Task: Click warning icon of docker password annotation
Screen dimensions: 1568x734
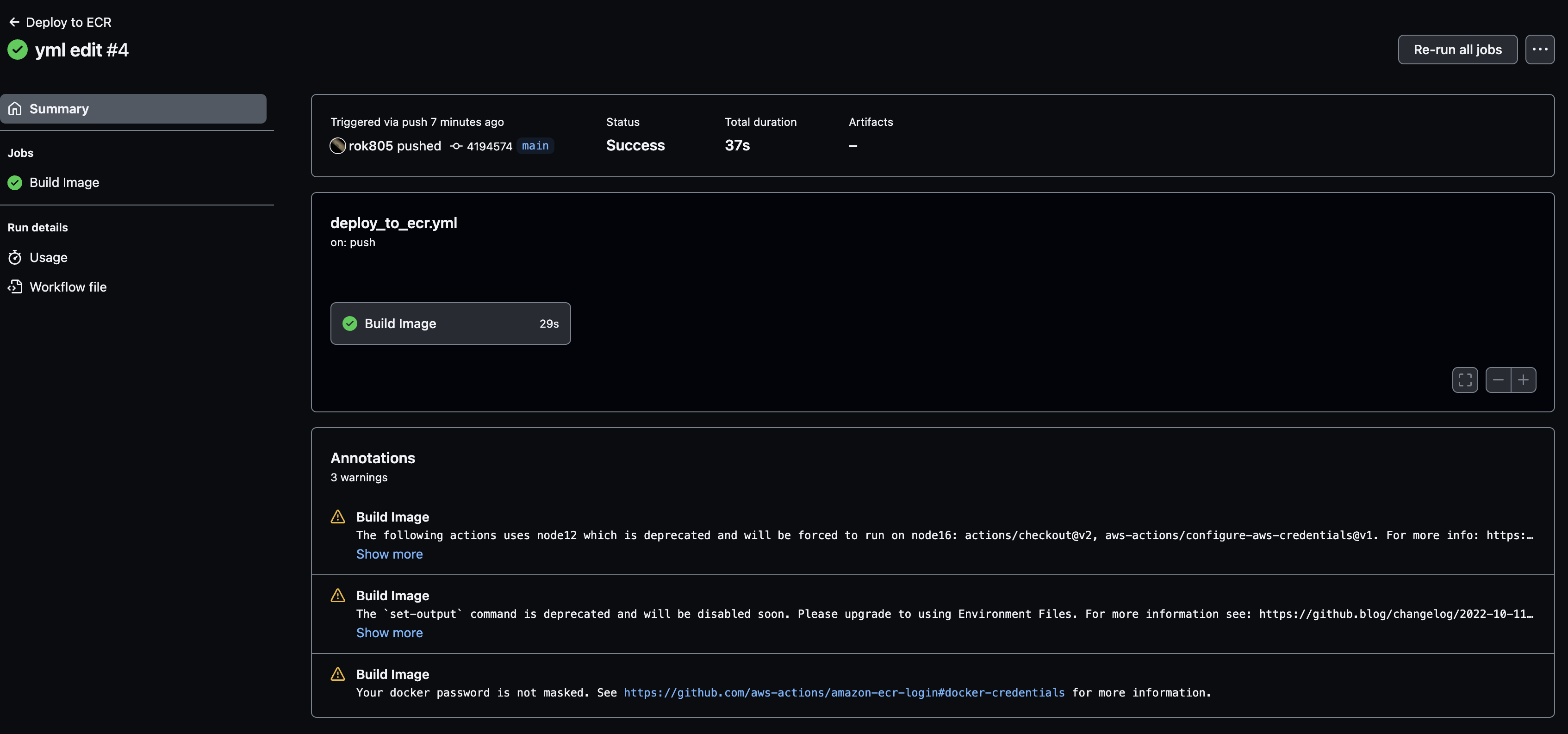Action: tap(338, 674)
